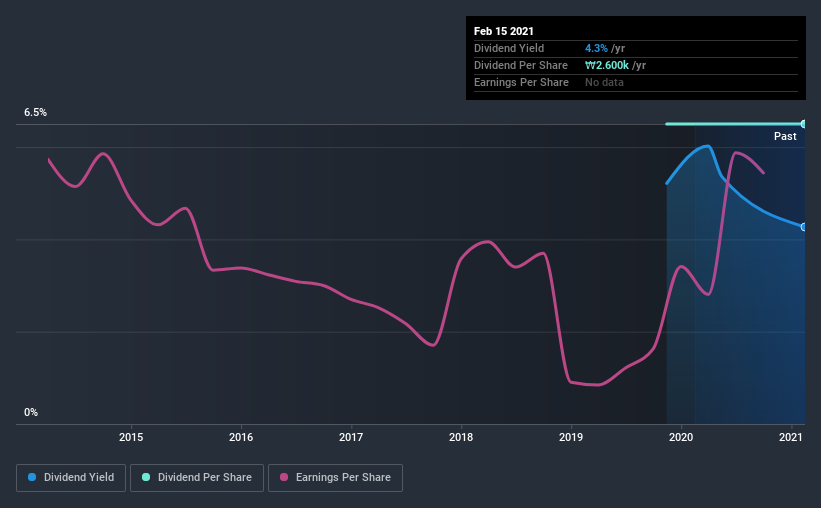Select the 2016 x-axis label
This screenshot has width=821, height=508.
[x=241, y=437]
